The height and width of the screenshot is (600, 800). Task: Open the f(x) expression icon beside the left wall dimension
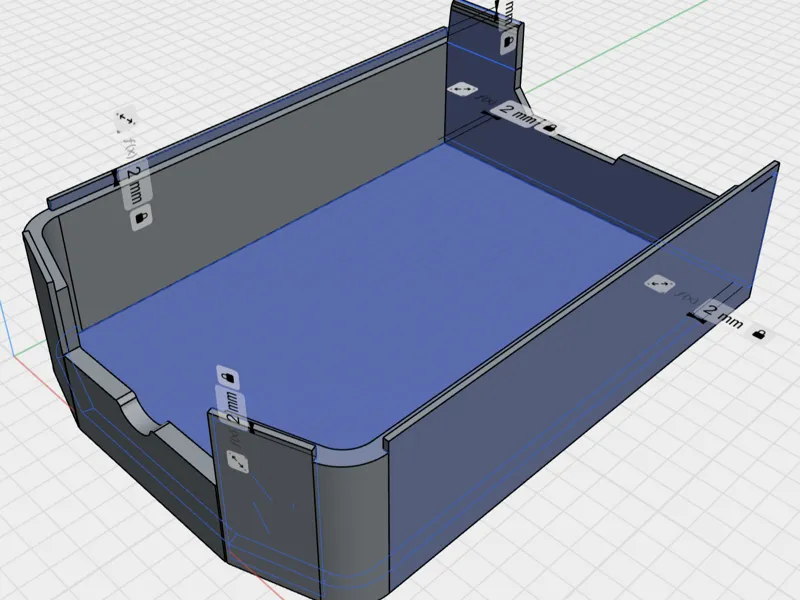131,147
